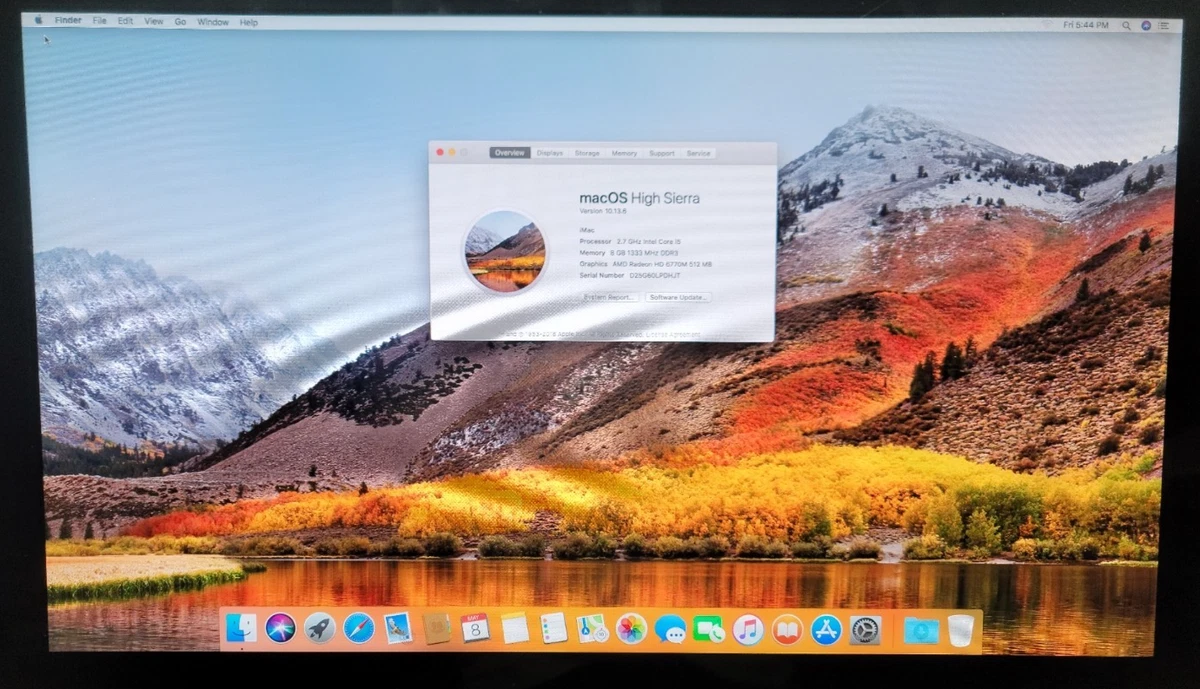Open iBooks orange book icon

pos(787,629)
